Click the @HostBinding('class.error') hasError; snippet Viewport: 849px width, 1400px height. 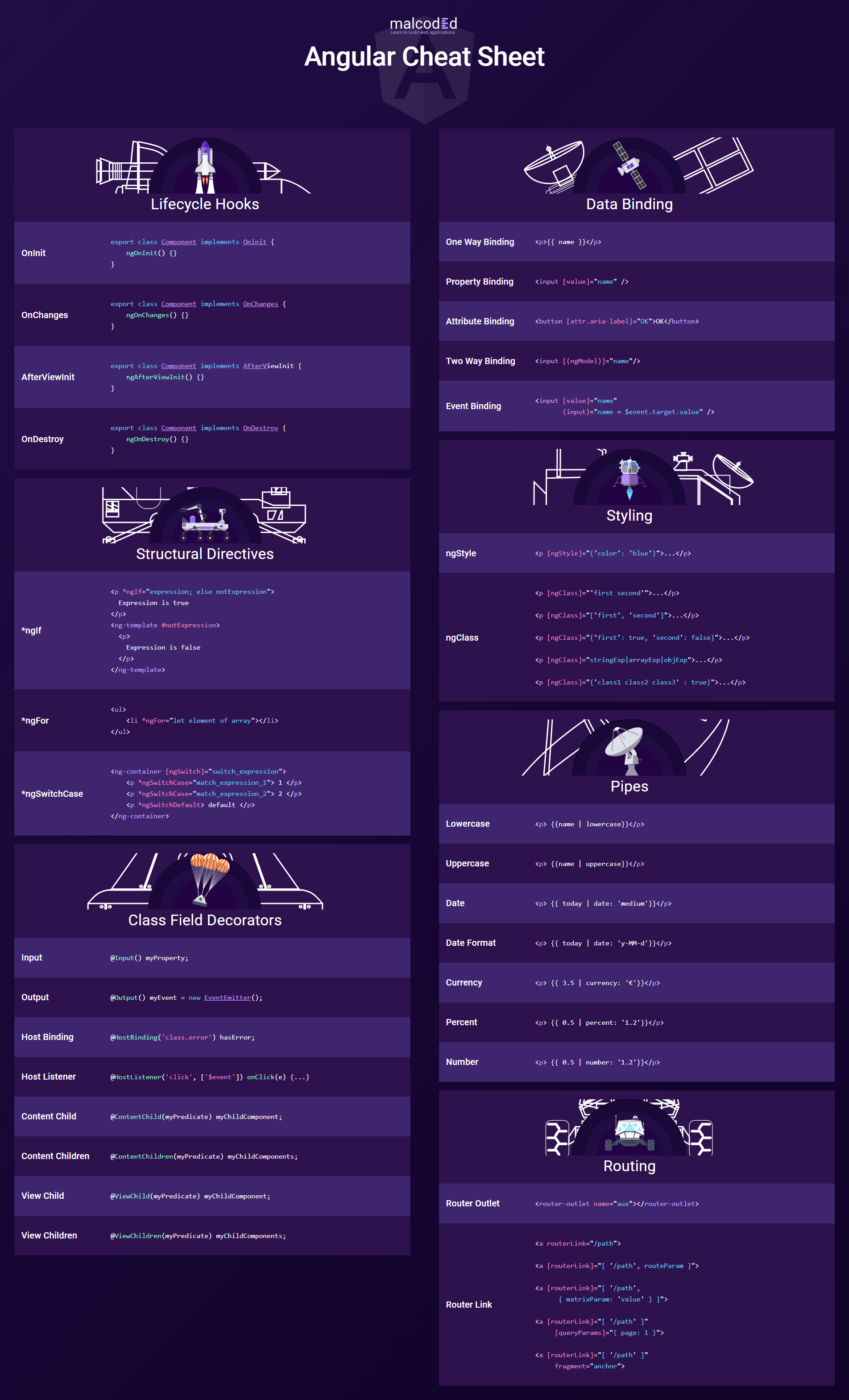[182, 1037]
